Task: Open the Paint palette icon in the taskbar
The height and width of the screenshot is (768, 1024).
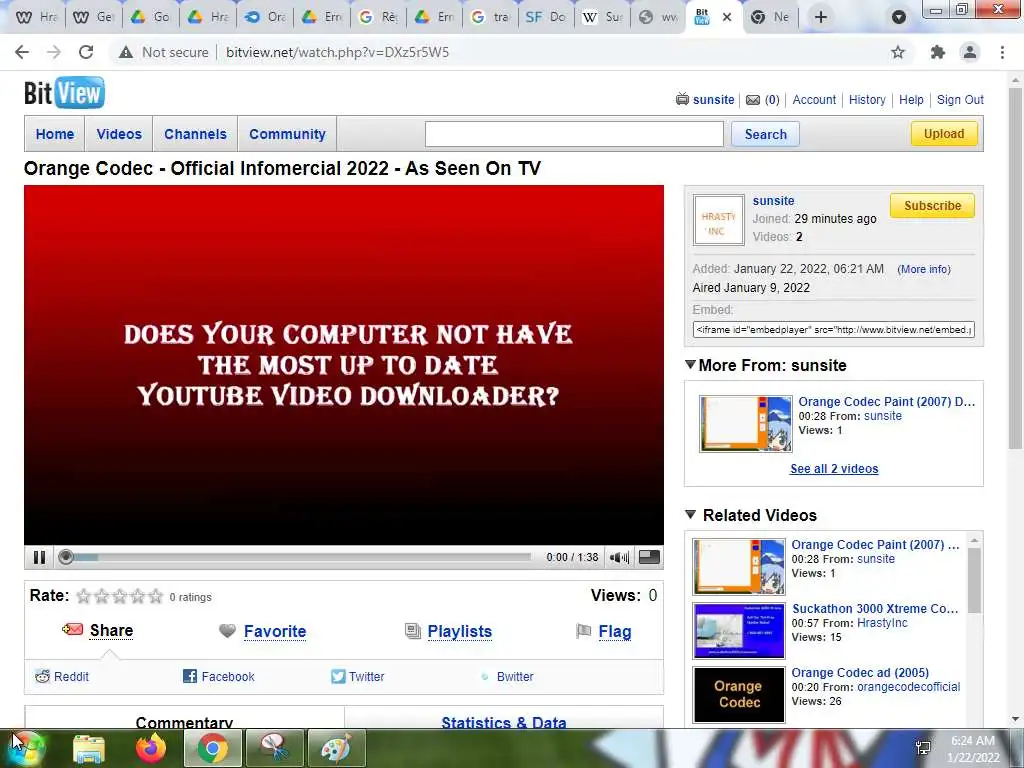Action: [x=336, y=748]
